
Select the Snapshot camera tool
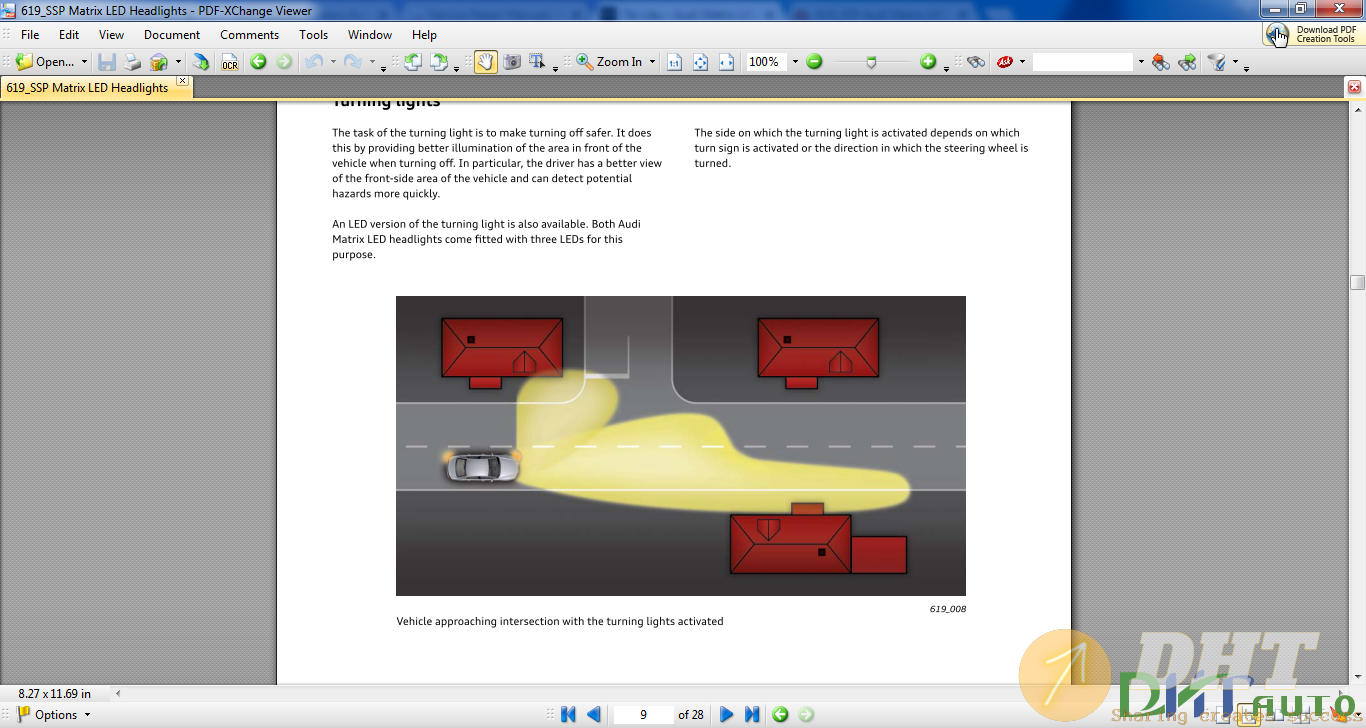pyautogui.click(x=512, y=62)
